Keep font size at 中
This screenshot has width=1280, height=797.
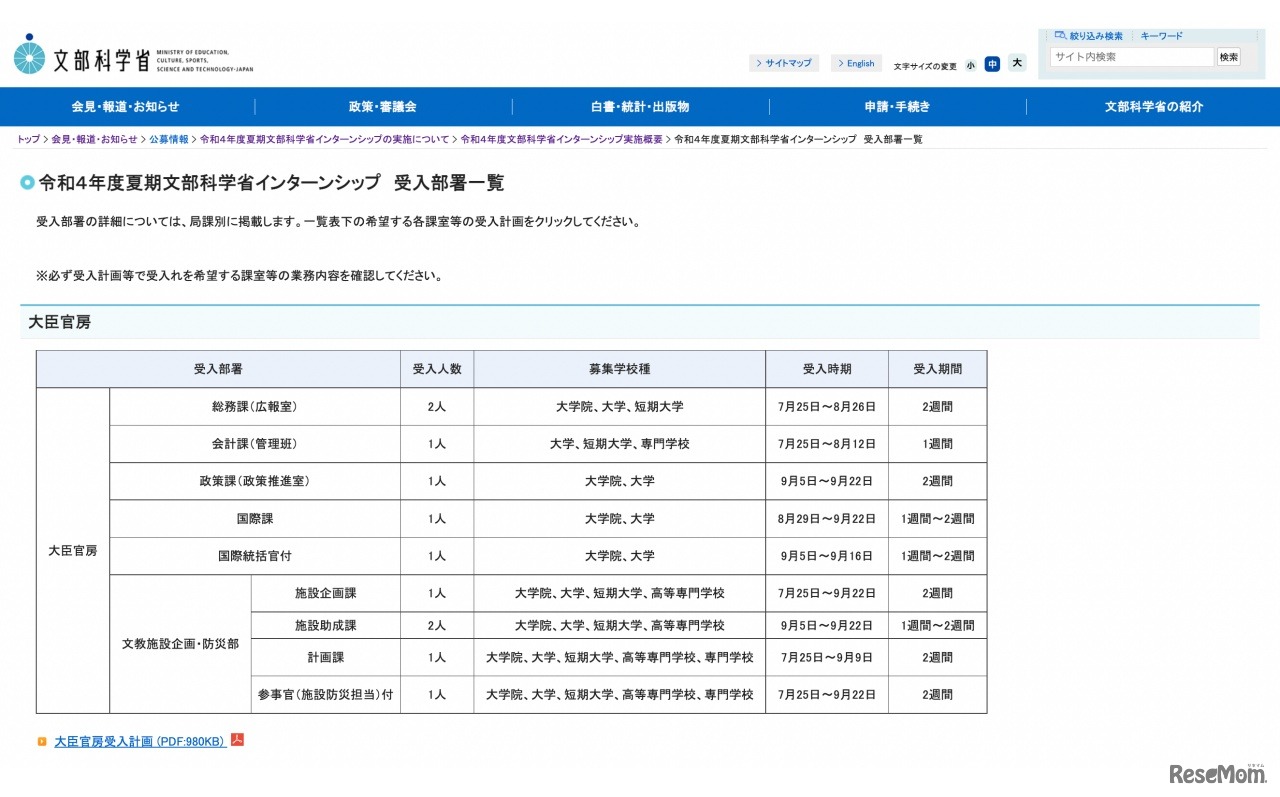[992, 63]
